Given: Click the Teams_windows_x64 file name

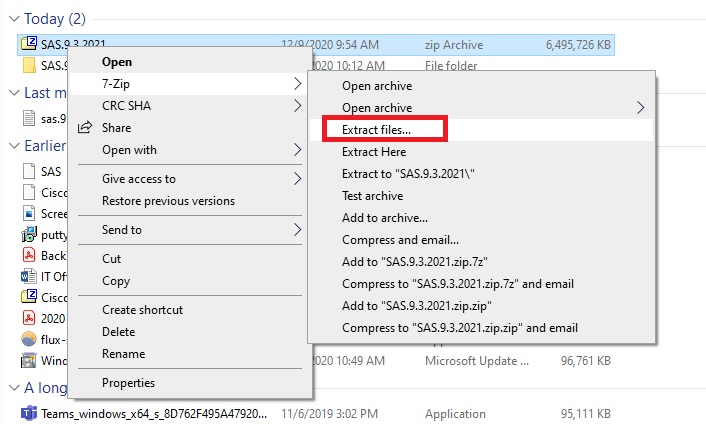Looking at the screenshot, I should tap(154, 414).
